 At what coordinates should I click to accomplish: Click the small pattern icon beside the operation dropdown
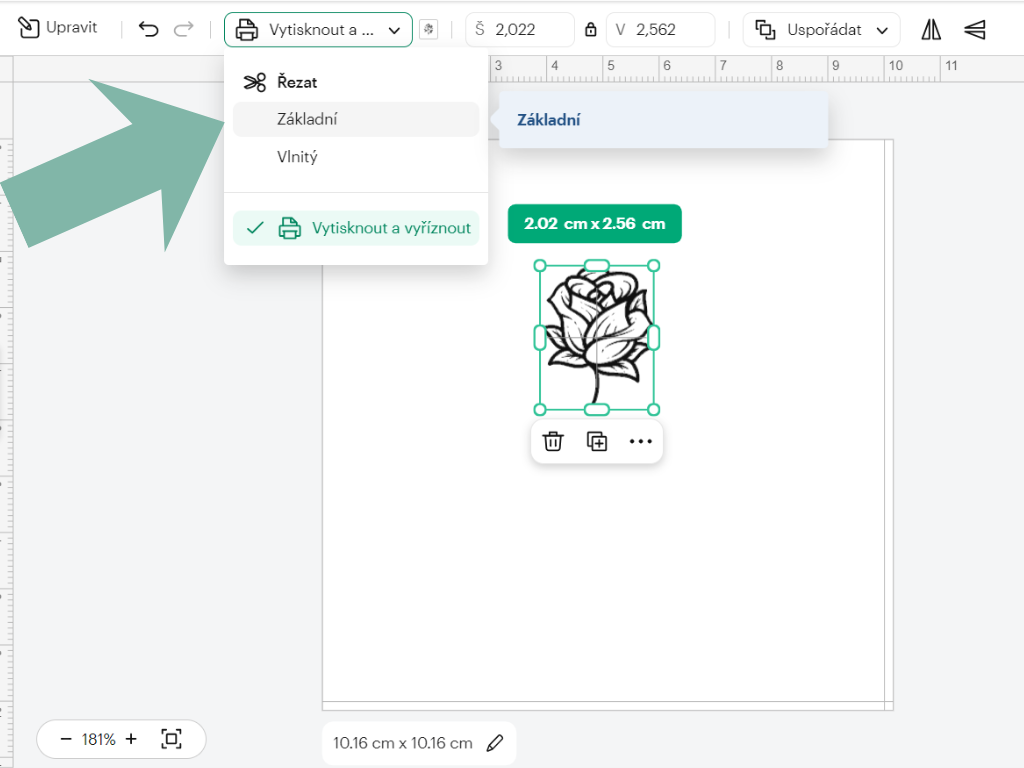[x=428, y=29]
